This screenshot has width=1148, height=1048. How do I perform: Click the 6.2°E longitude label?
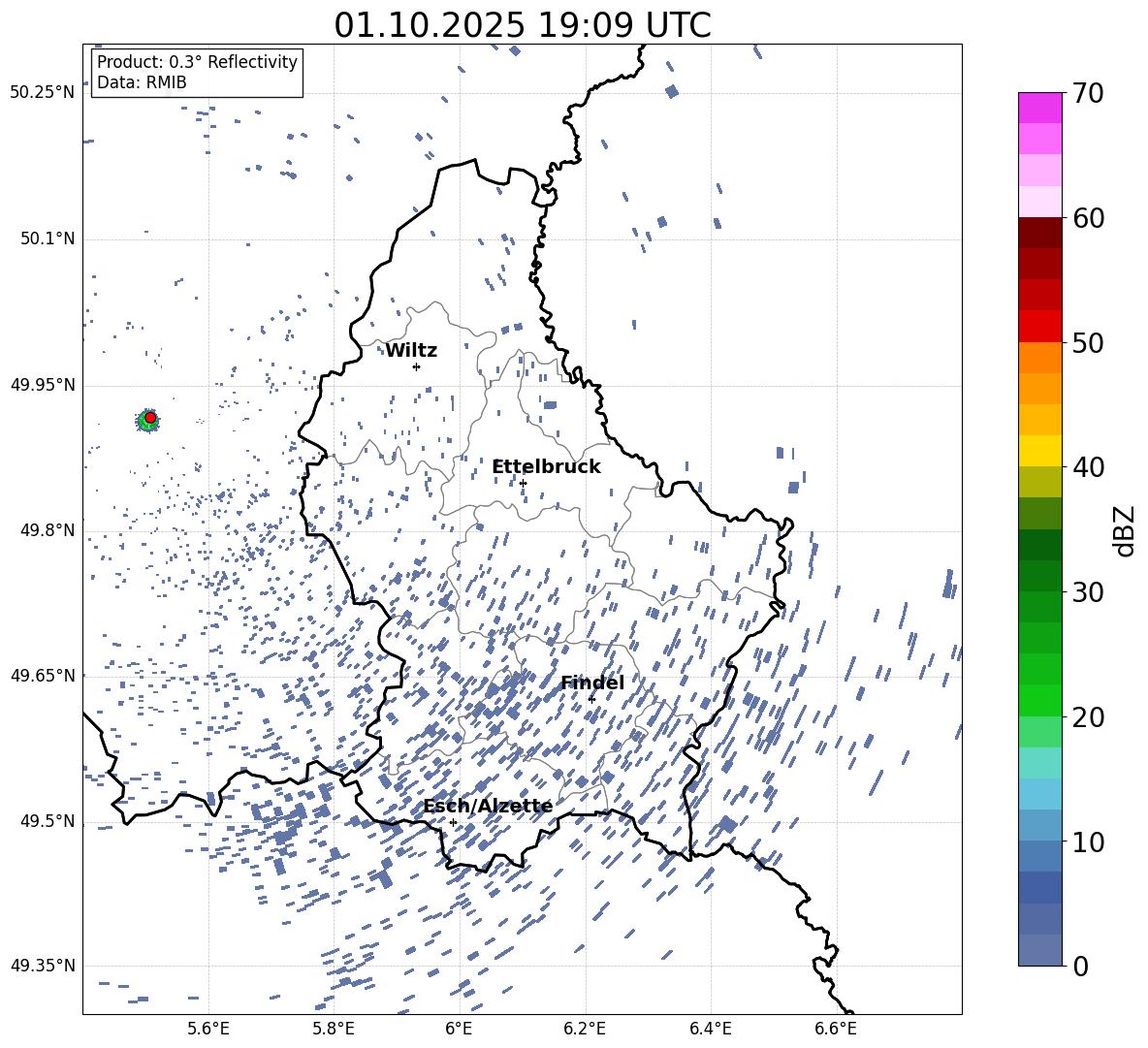(585, 1029)
